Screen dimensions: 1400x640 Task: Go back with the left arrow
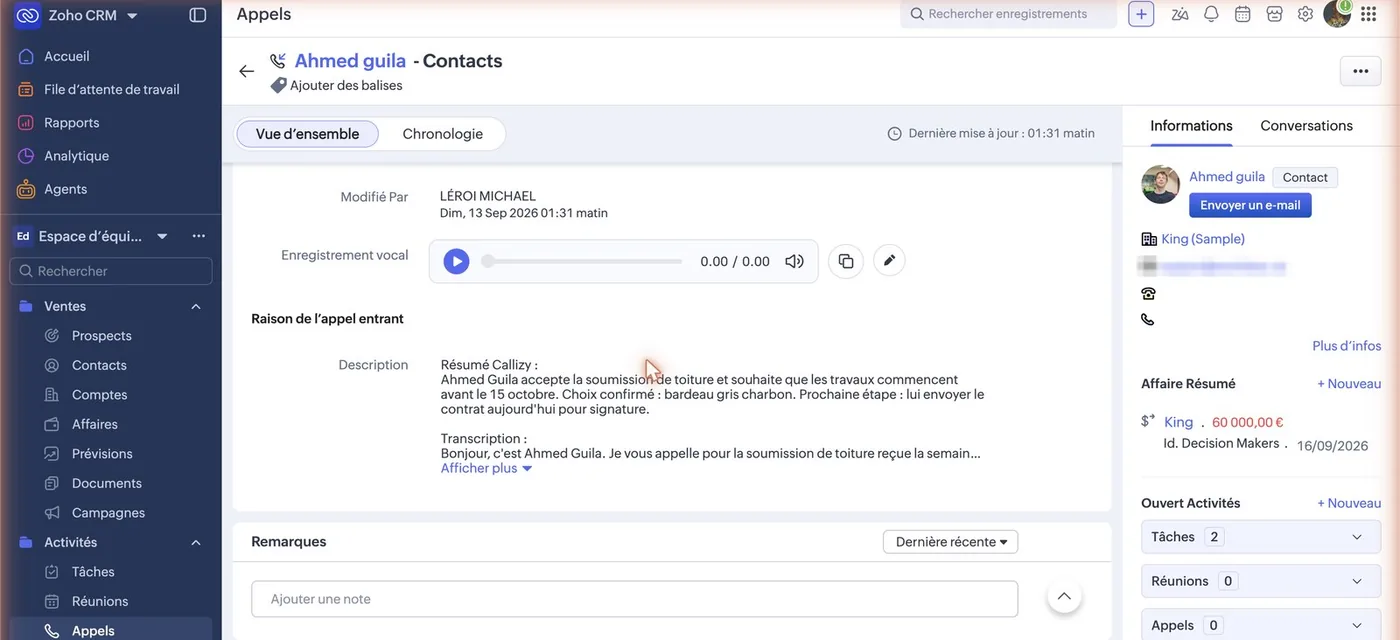pos(246,71)
